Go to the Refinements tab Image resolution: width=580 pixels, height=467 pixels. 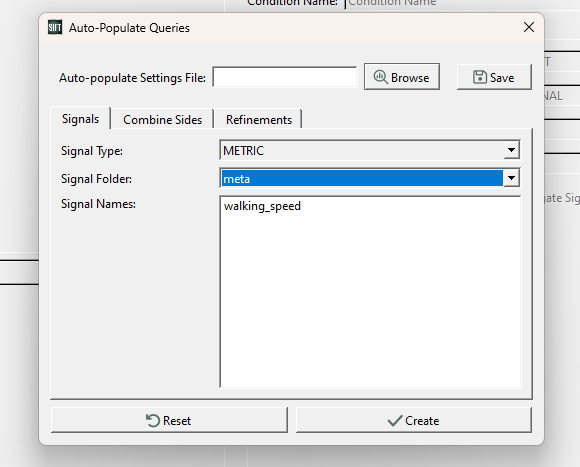click(x=259, y=119)
